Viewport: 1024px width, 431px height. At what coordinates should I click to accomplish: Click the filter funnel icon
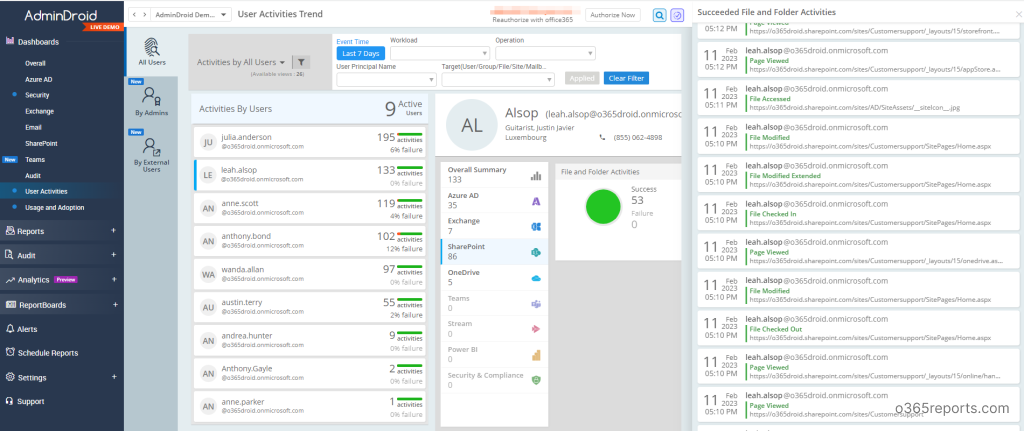300,62
